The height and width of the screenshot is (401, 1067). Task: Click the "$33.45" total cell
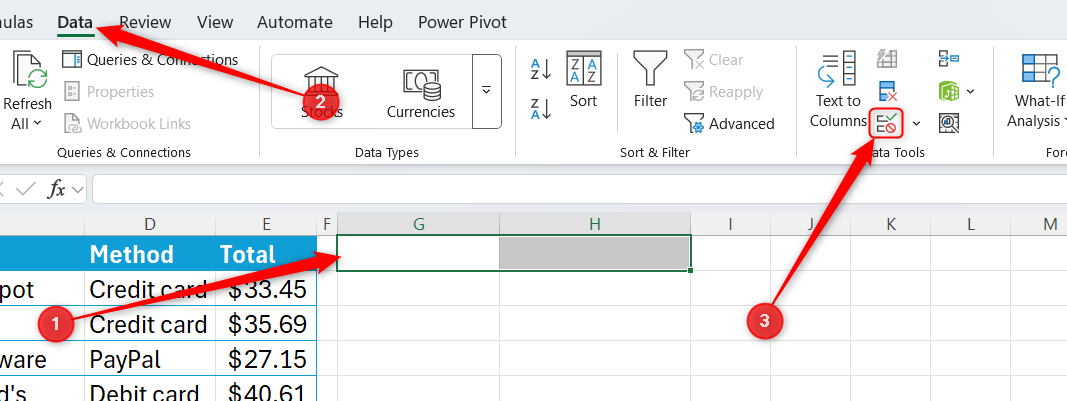[x=266, y=289]
